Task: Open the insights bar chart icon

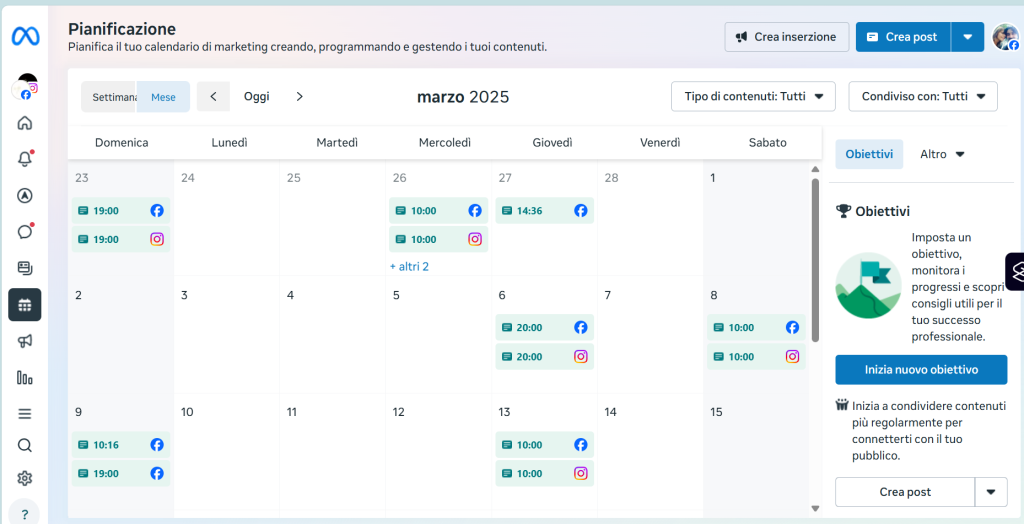Action: point(25,377)
